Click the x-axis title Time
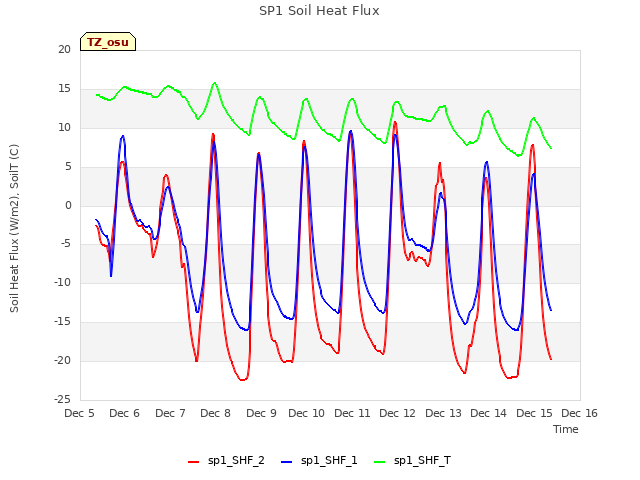Screen dimensions: 640x480 point(565,429)
